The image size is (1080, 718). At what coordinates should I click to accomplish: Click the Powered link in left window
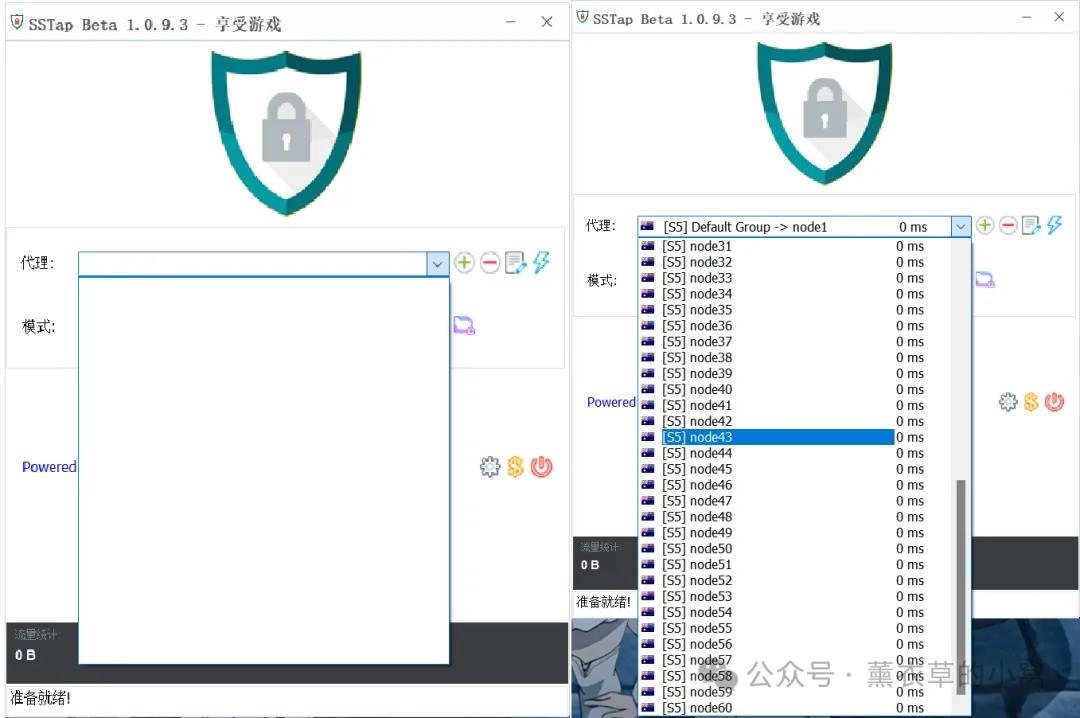click(x=49, y=467)
